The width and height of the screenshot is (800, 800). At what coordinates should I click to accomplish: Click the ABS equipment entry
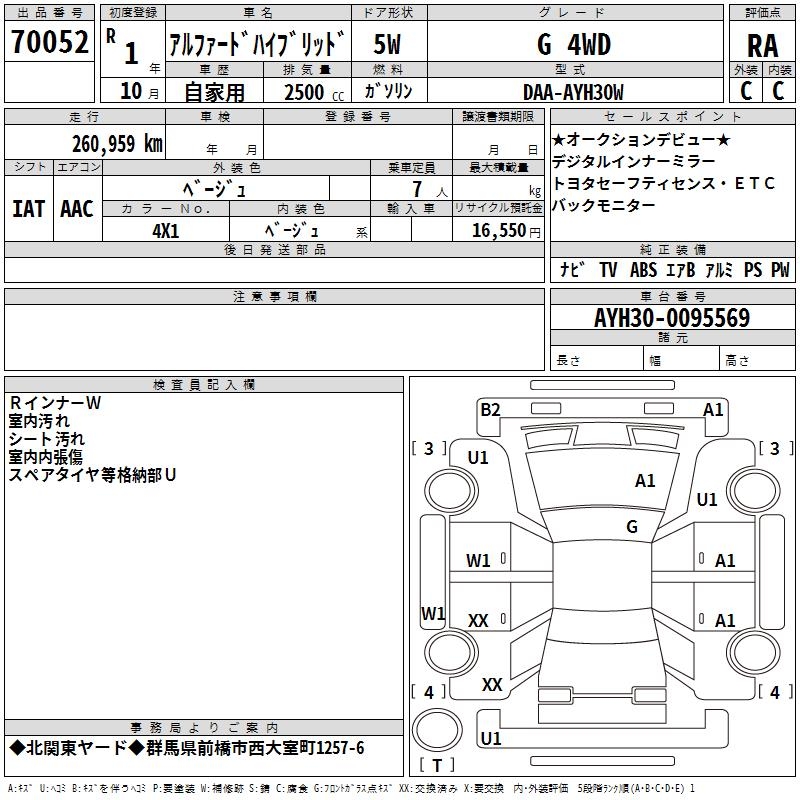coord(643,269)
